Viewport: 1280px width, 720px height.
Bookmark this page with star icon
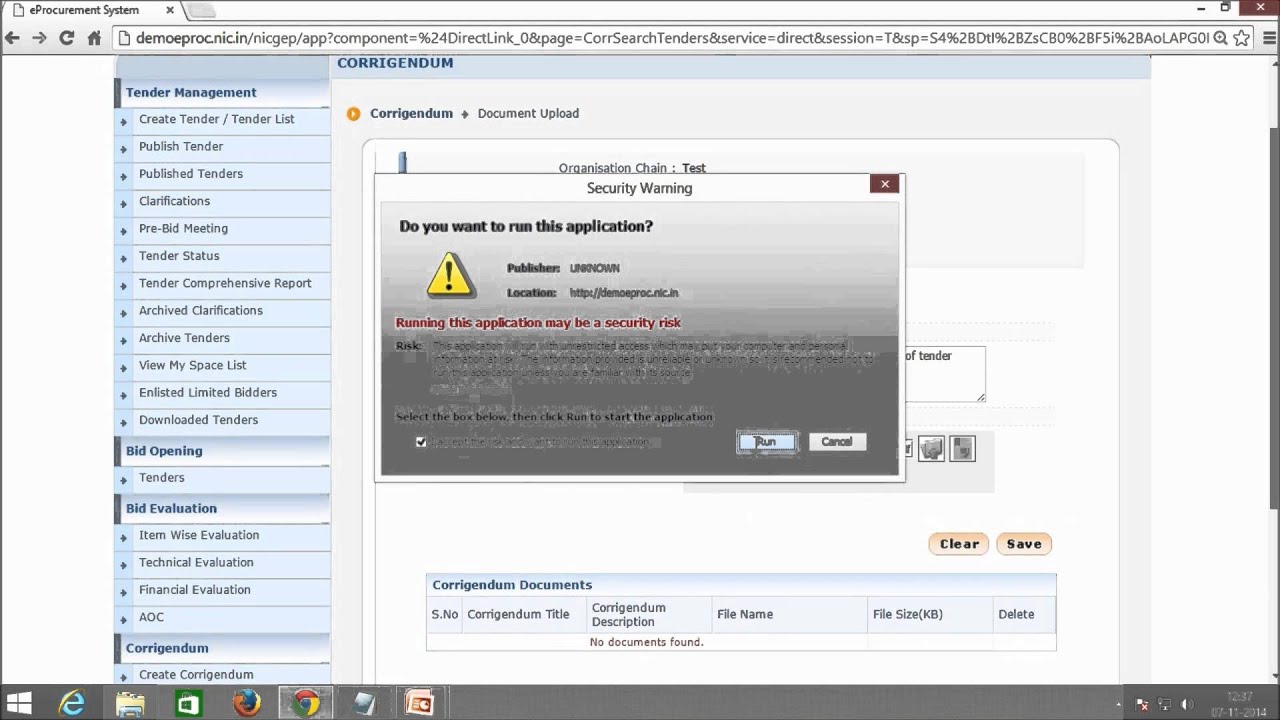click(x=1241, y=38)
